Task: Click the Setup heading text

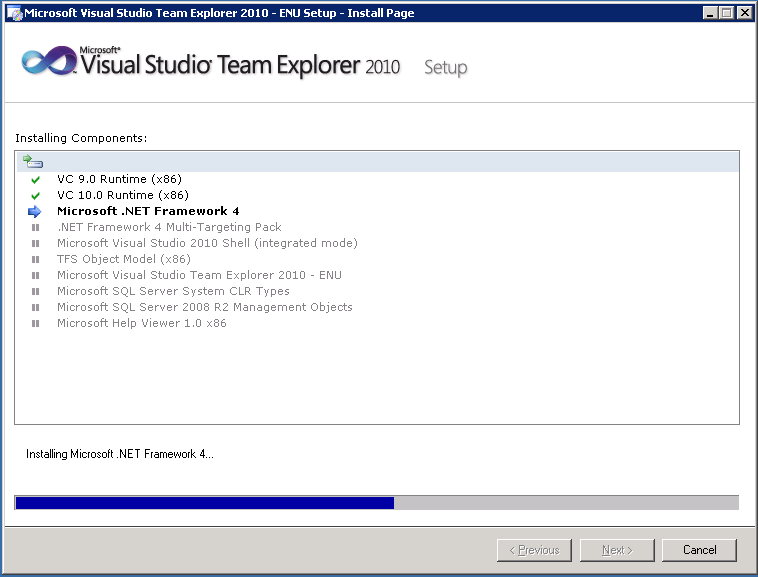Action: click(446, 67)
